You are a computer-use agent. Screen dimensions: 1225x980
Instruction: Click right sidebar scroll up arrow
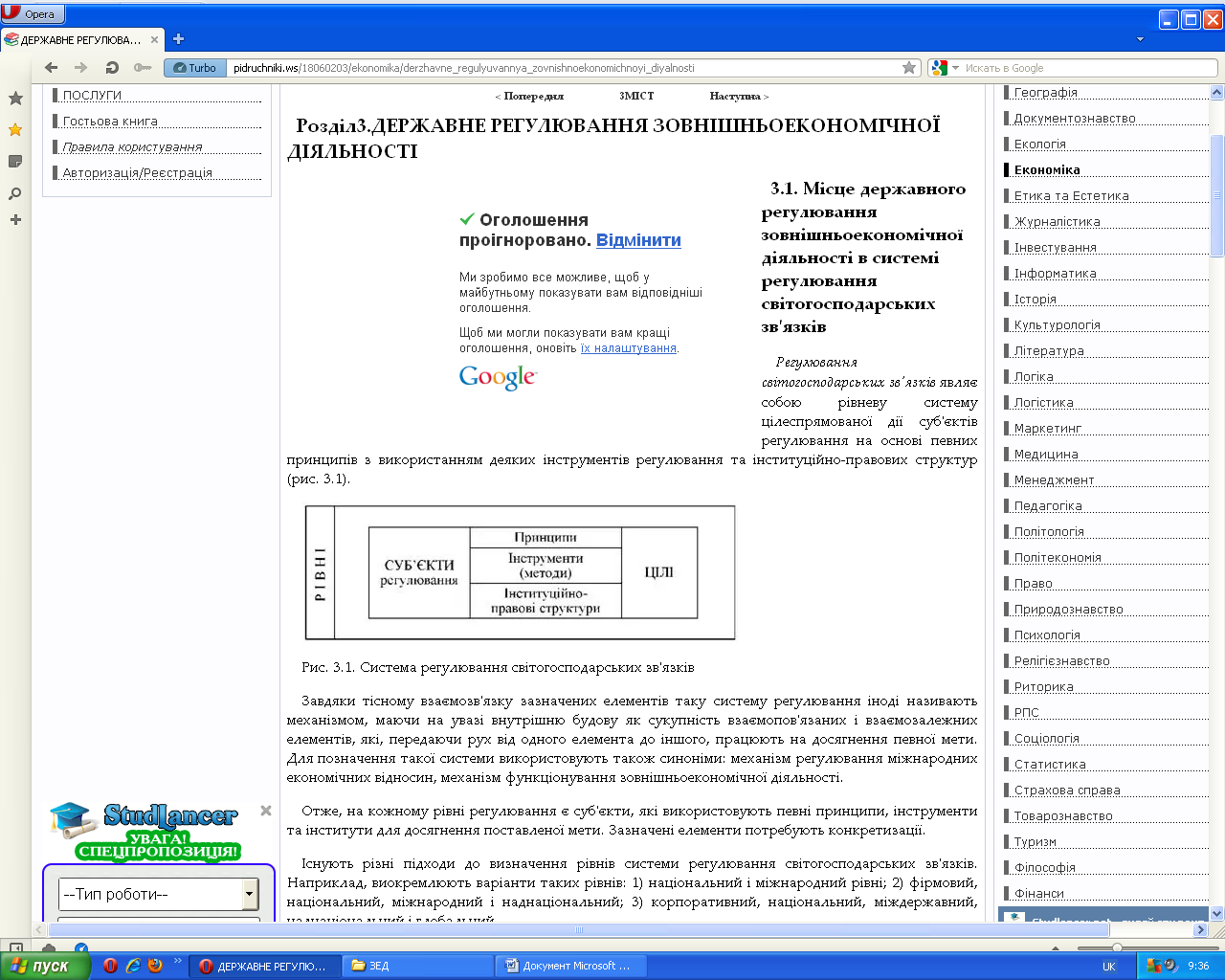1216,93
